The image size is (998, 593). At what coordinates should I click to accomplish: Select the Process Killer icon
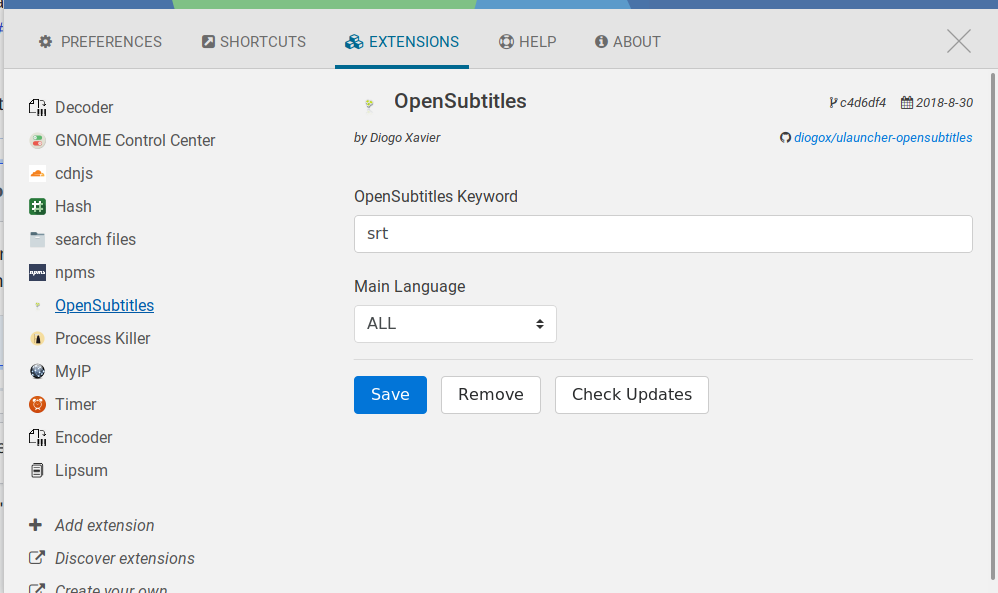pyautogui.click(x=38, y=338)
